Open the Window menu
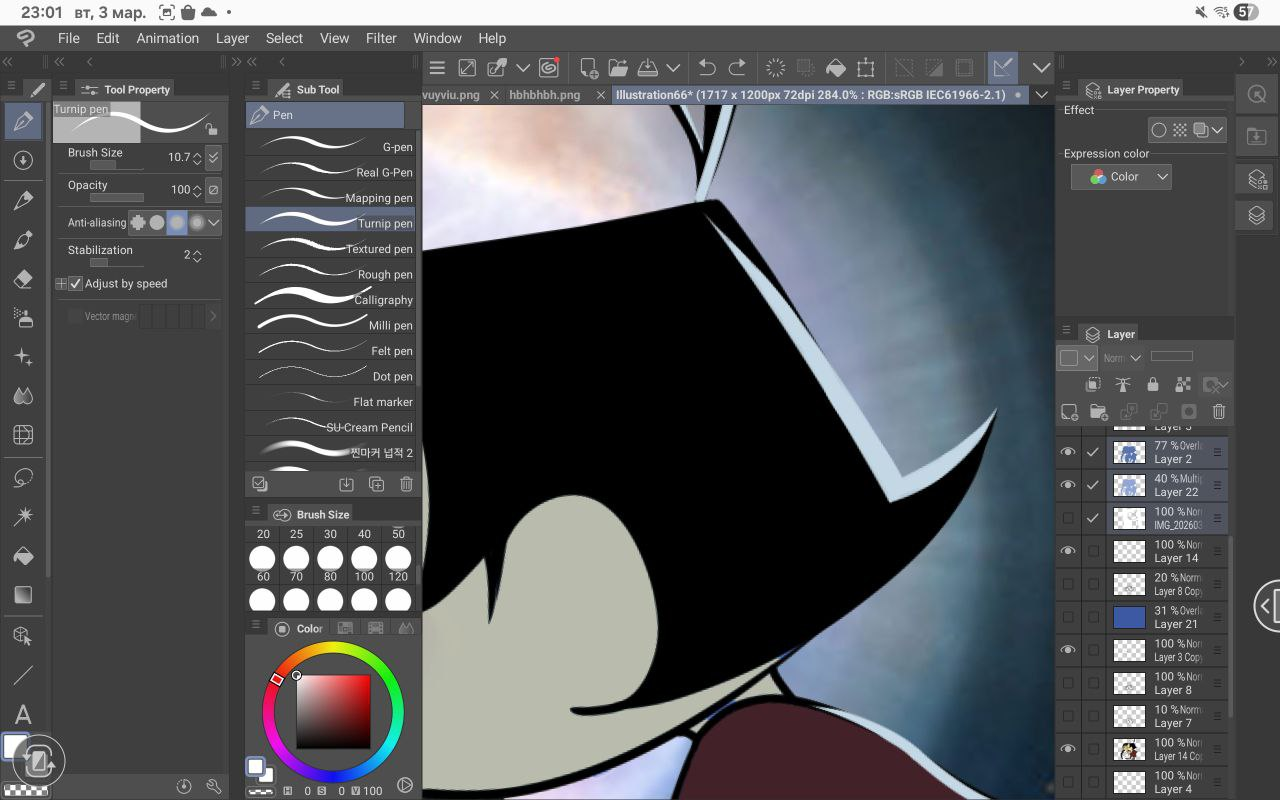The image size is (1280, 800). pos(437,38)
